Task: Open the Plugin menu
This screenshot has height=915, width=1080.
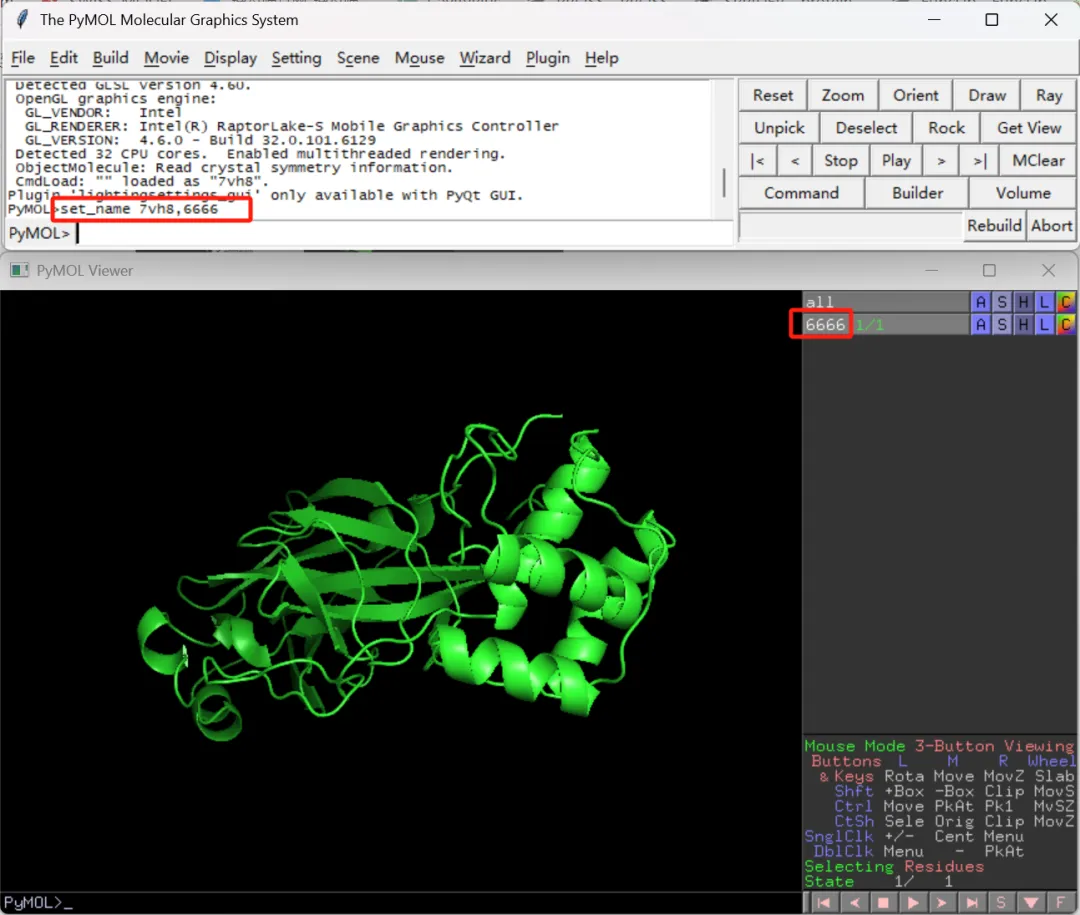Action: (548, 58)
